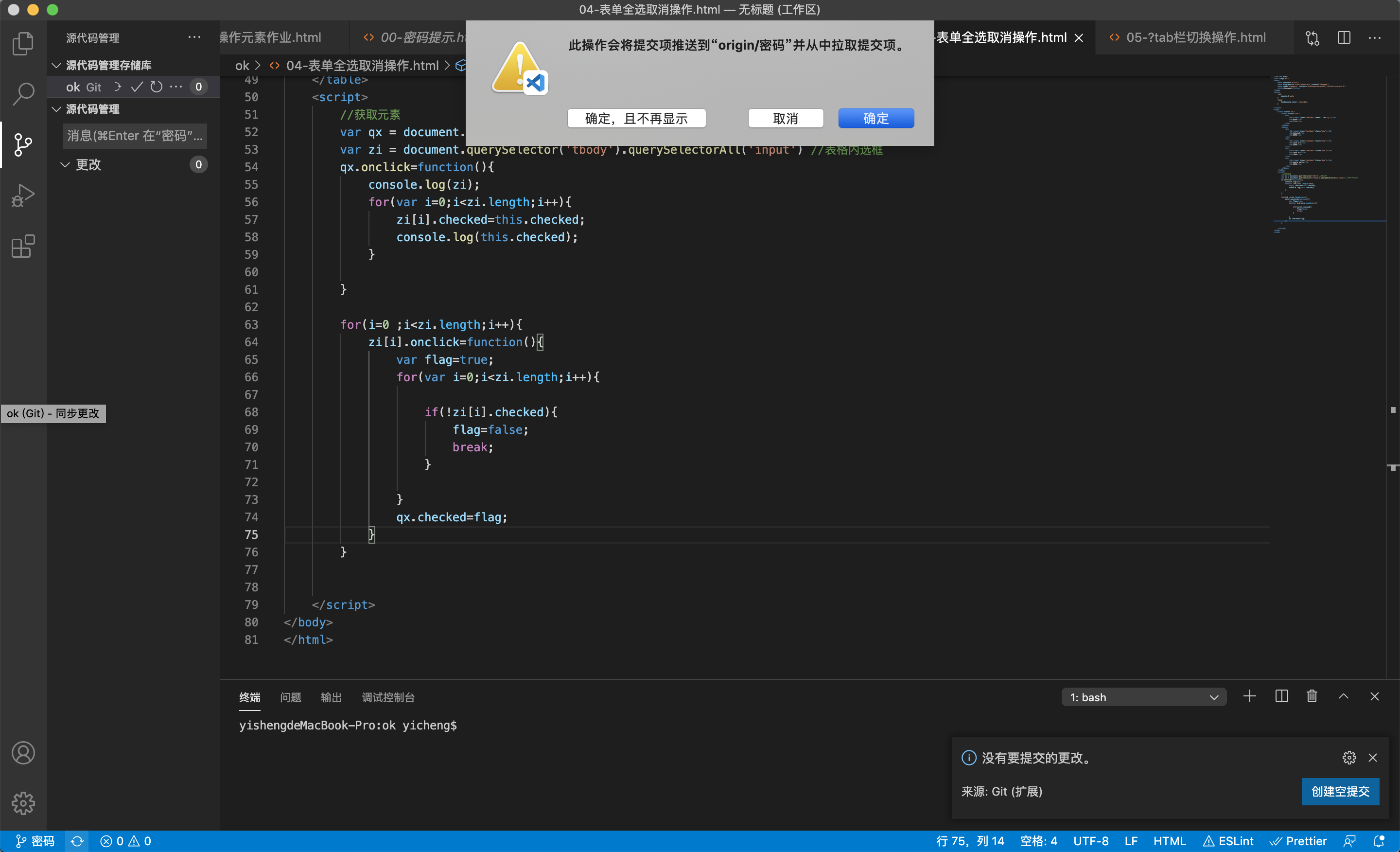The height and width of the screenshot is (852, 1400).
Task: Select the 输出 panel tab
Action: tap(331, 697)
